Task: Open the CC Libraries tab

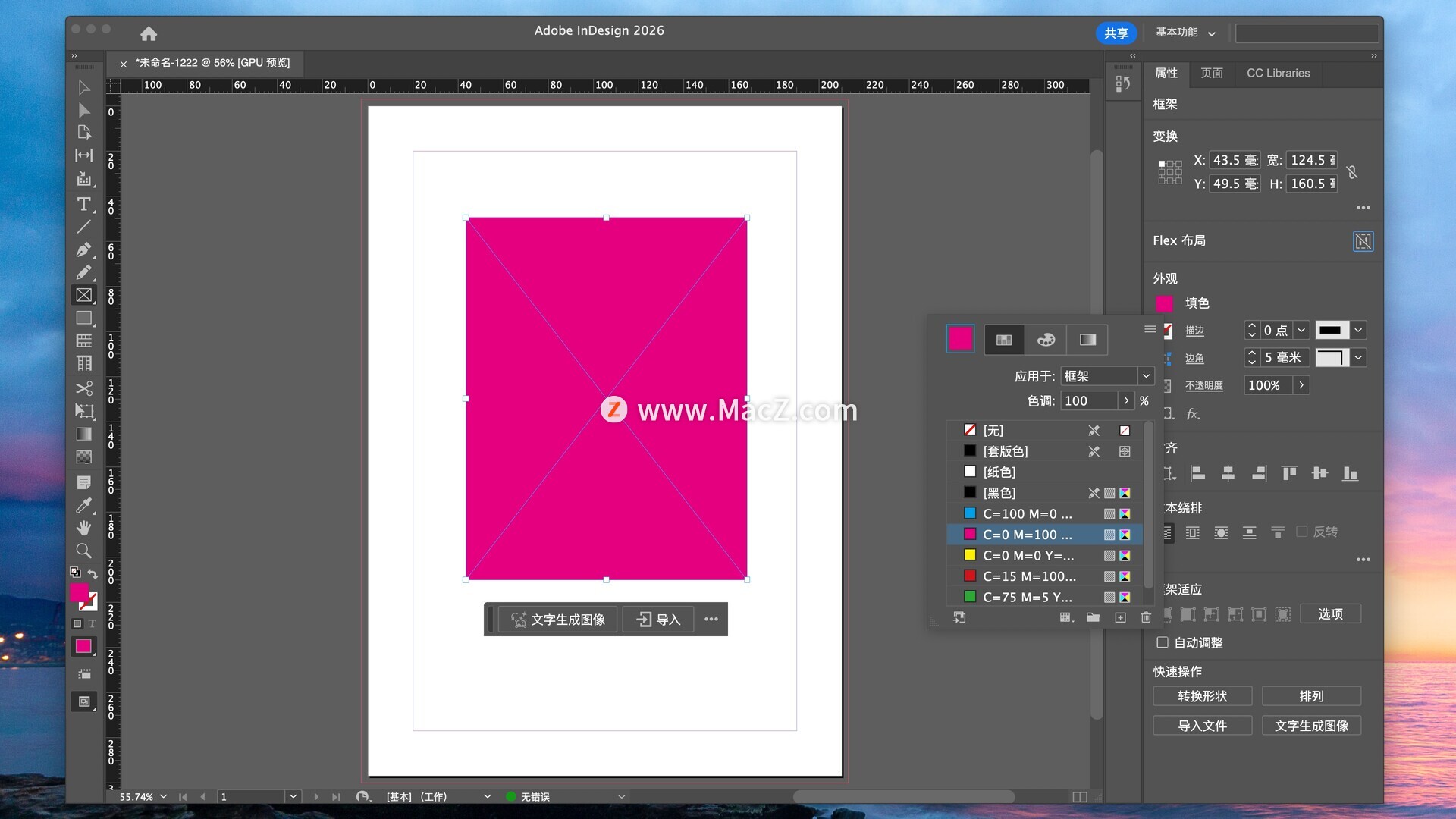Action: coord(1278,73)
